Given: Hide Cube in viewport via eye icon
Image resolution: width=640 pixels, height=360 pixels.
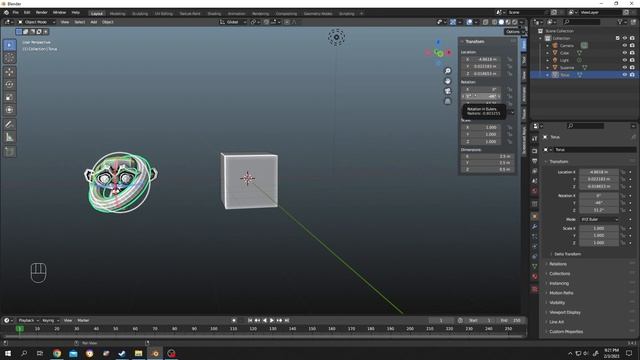Looking at the screenshot, I should coord(624,53).
